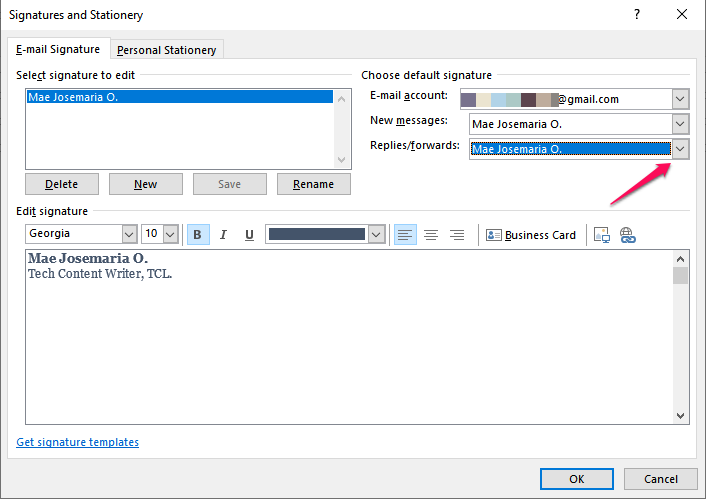Expand the New messages signature dropdown

[x=680, y=124]
